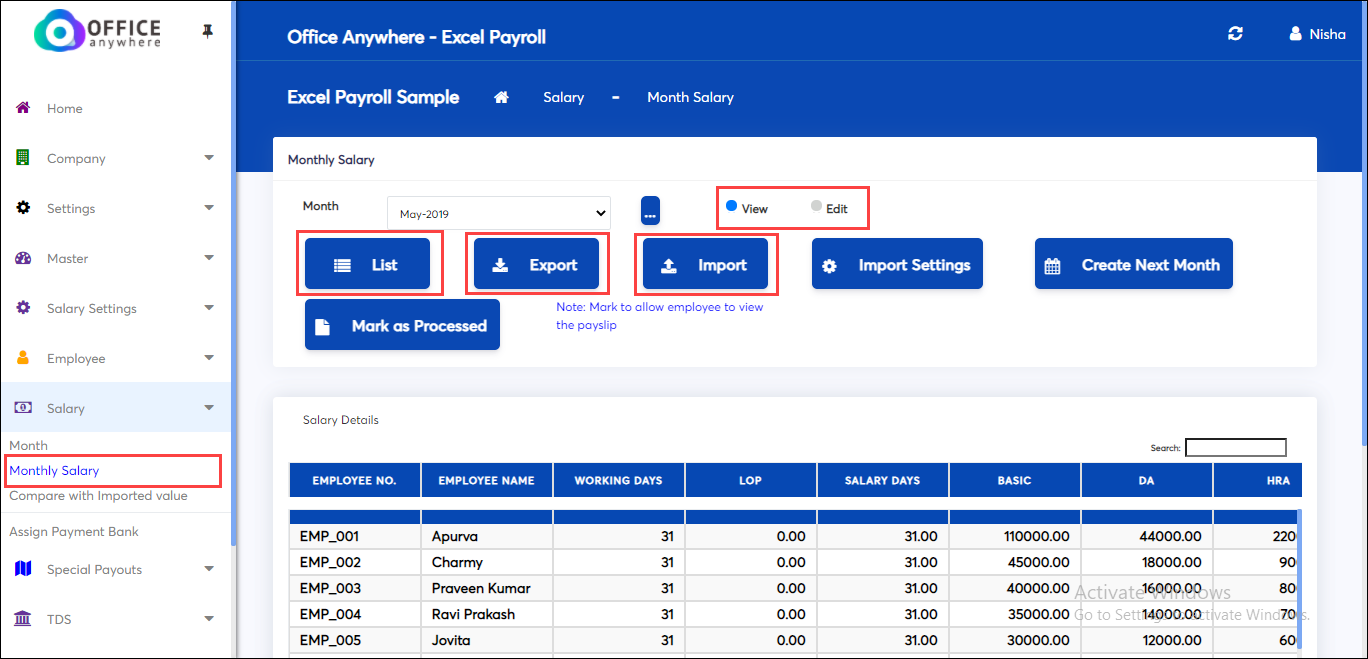1368x659 pixels.
Task: Open the Nisha user profile icon
Action: (1296, 34)
